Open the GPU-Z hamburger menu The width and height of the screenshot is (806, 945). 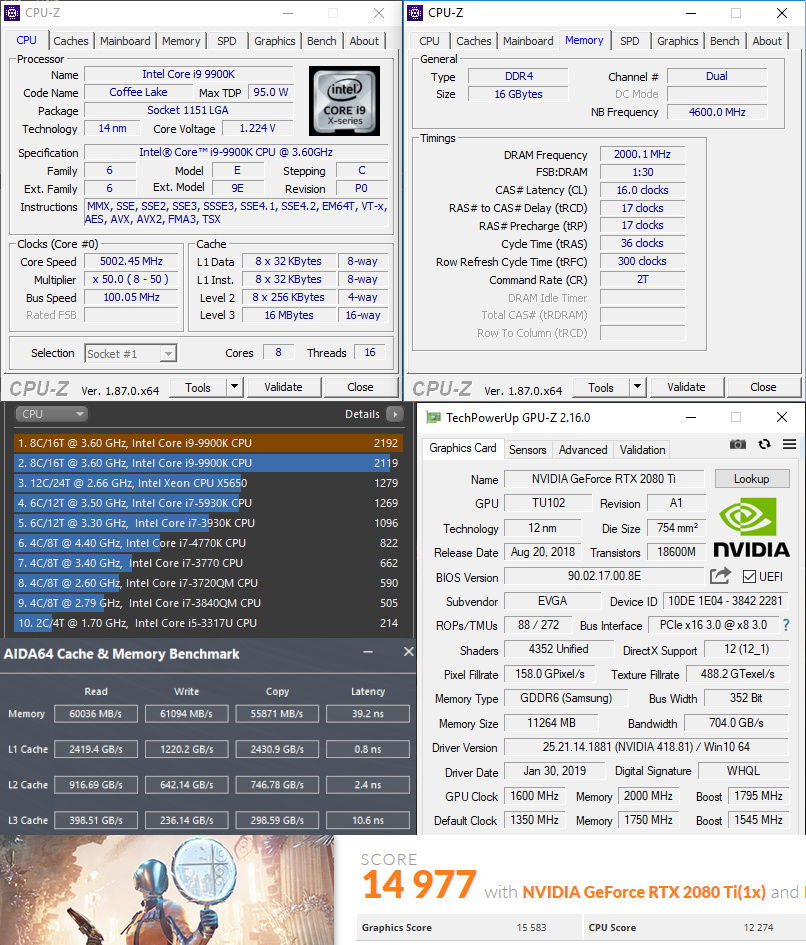[x=789, y=445]
